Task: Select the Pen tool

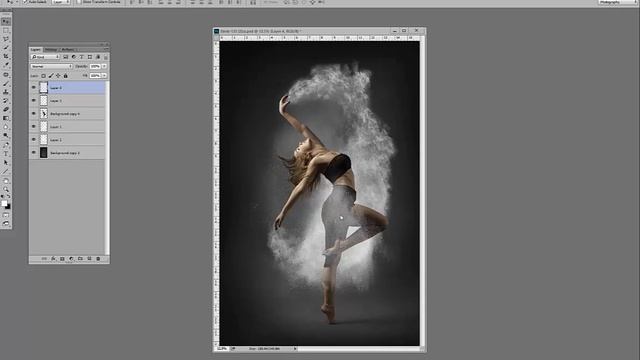Action: tap(6, 145)
